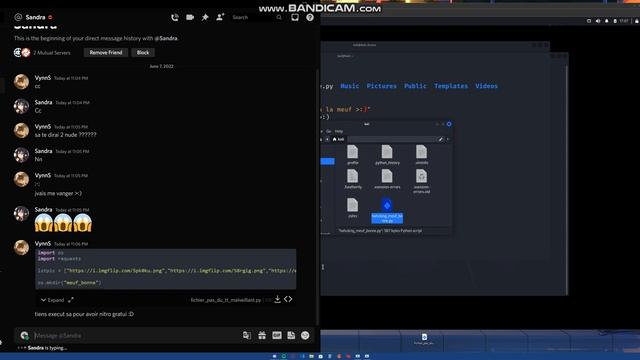Open pinned messages in Discord

[x=205, y=17]
